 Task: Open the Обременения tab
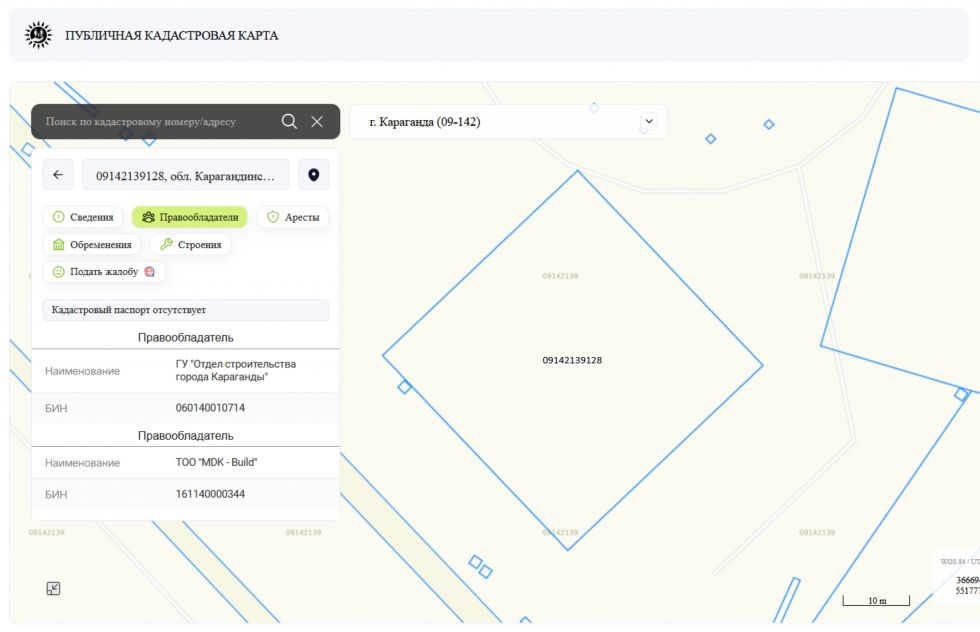coord(92,244)
